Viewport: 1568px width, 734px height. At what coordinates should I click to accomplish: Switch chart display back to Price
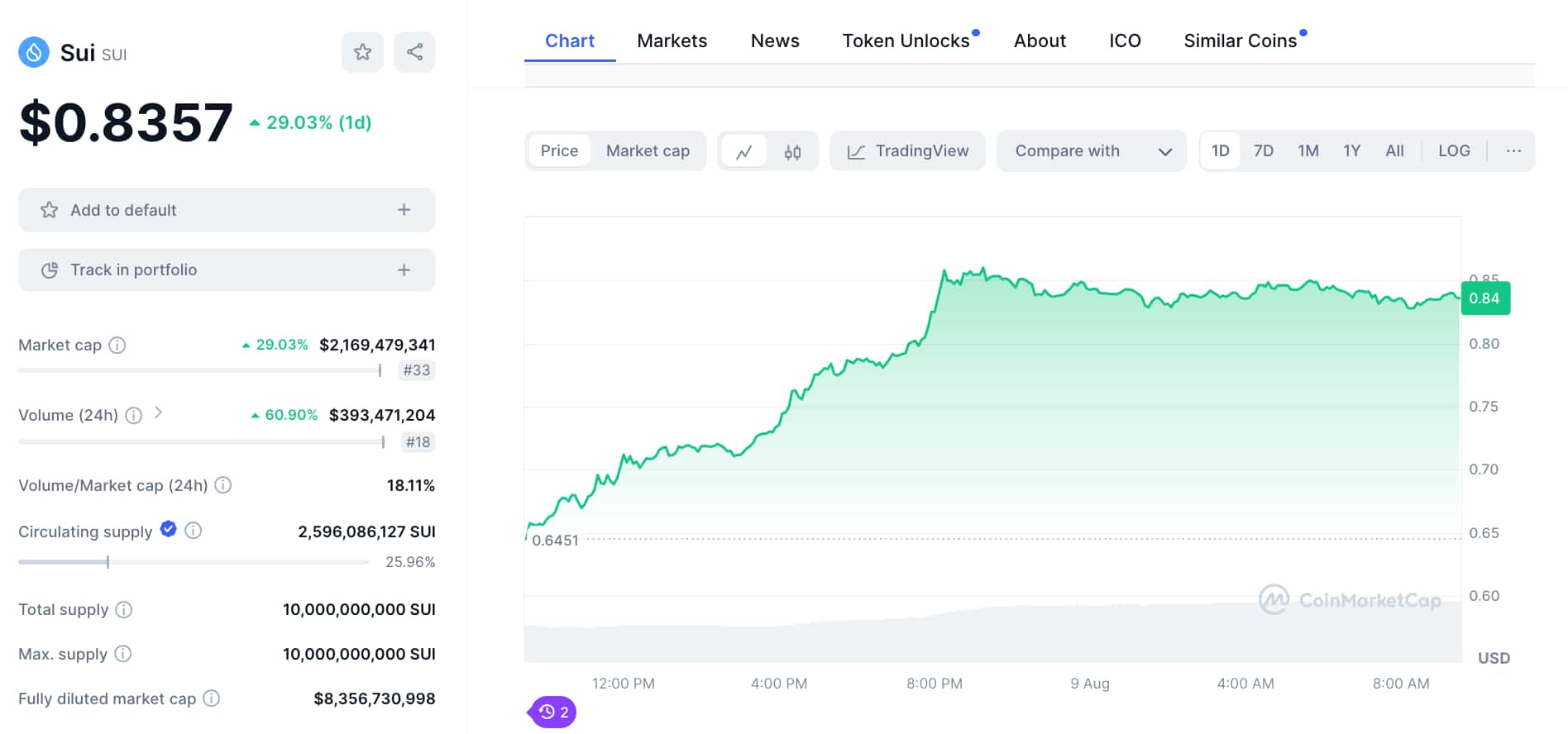[559, 150]
